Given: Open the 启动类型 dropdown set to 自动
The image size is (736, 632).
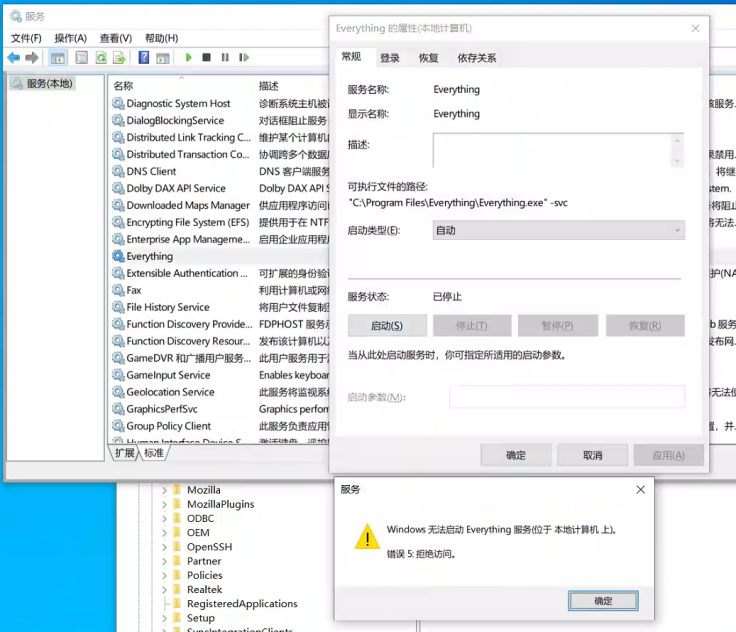Looking at the screenshot, I should [559, 230].
